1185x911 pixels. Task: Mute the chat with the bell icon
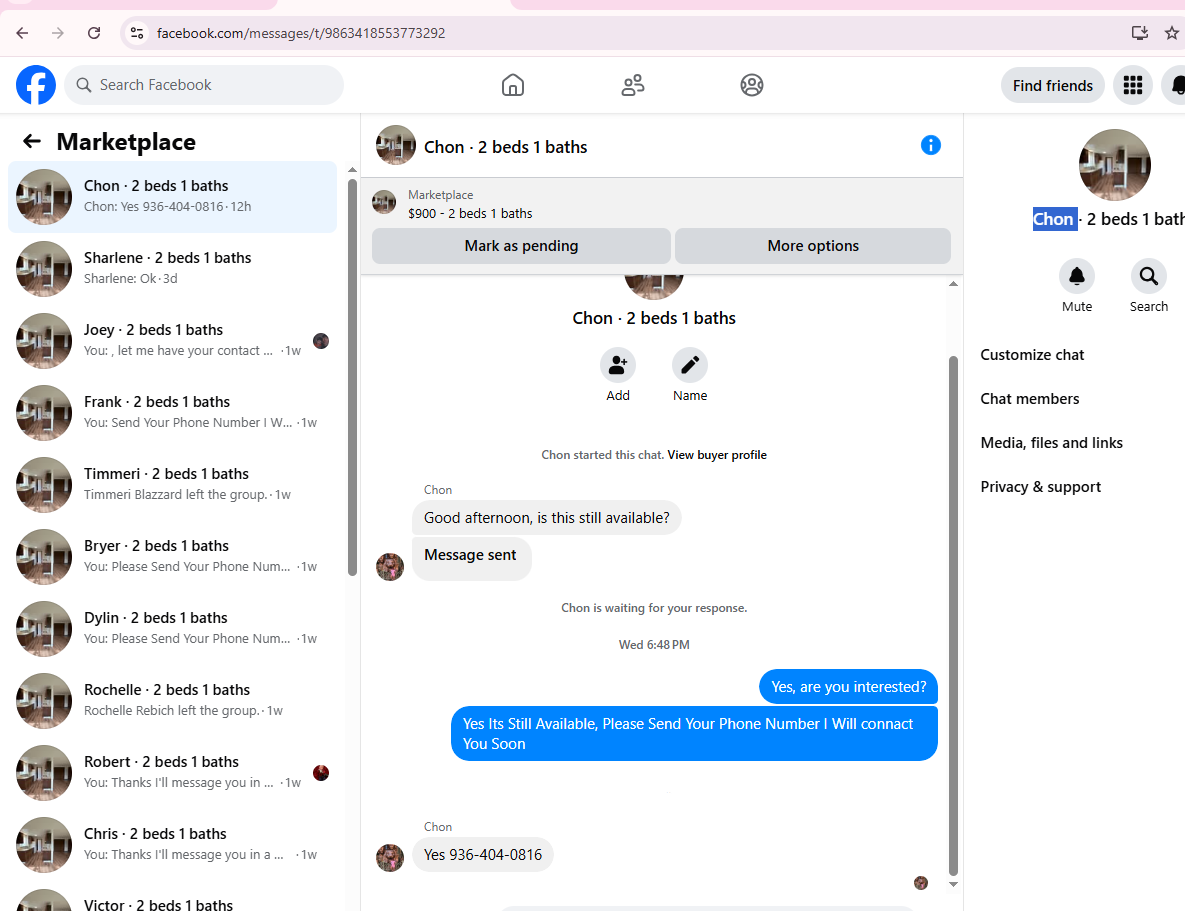click(1076, 276)
